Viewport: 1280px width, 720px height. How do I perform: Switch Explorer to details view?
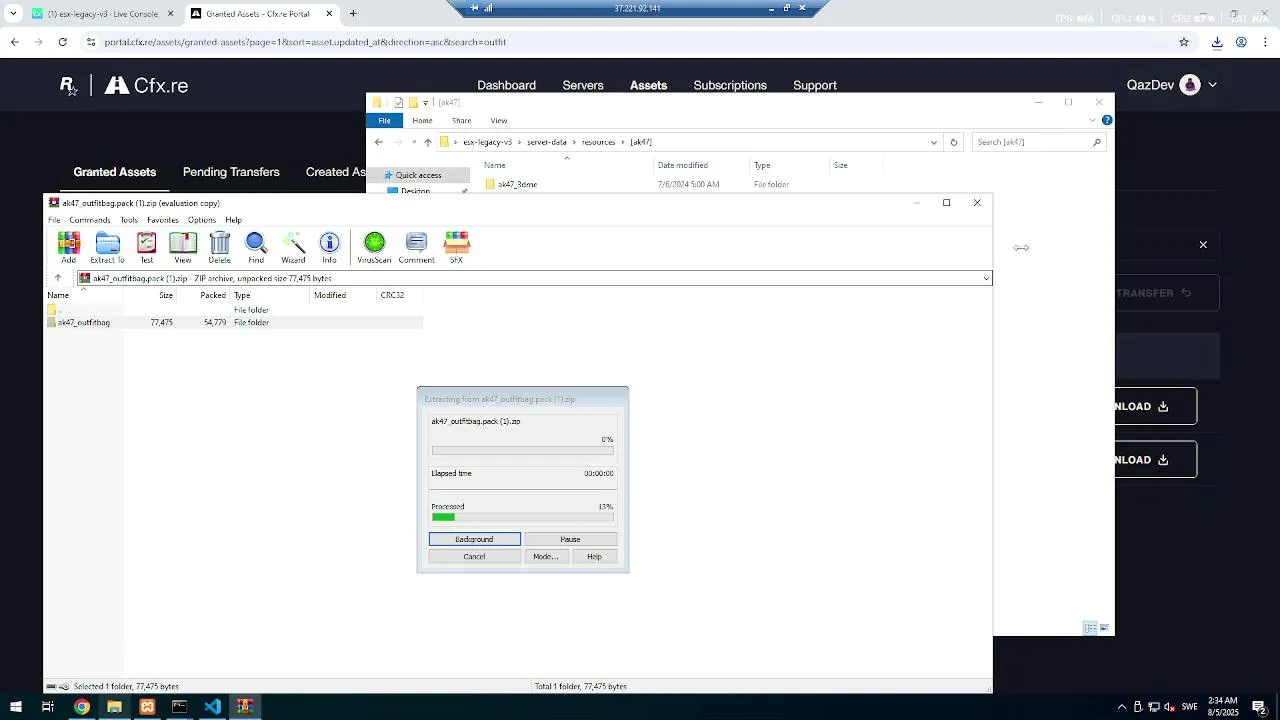(x=1090, y=628)
